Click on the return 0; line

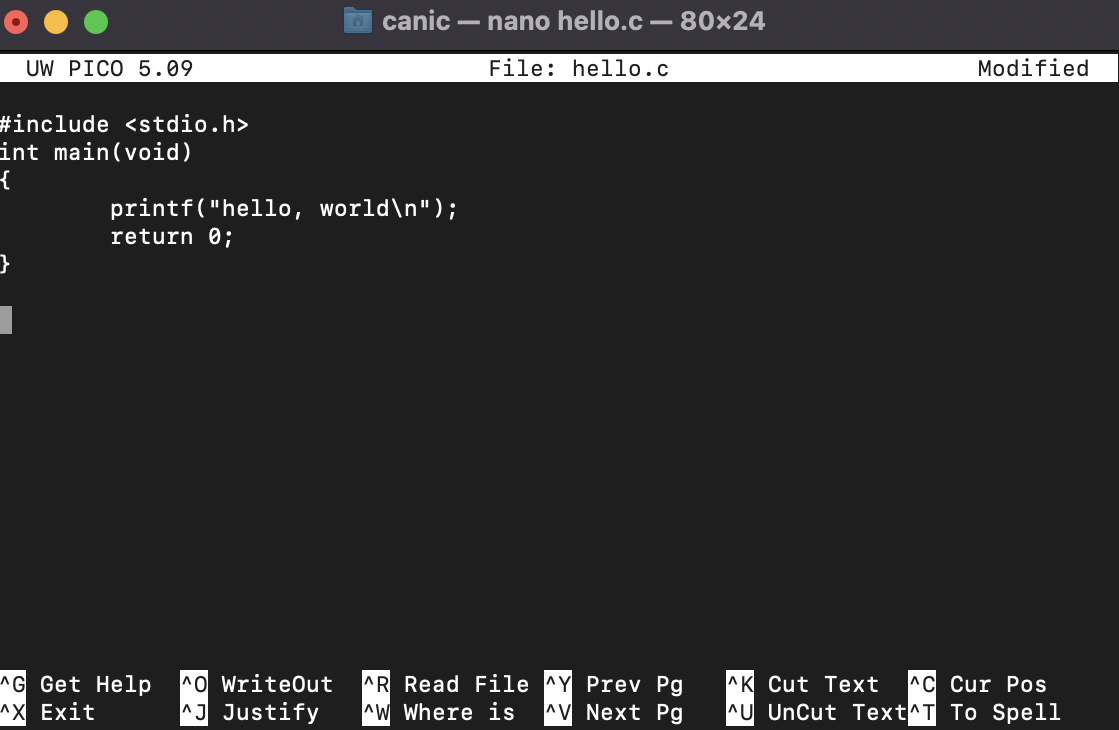[x=172, y=236]
